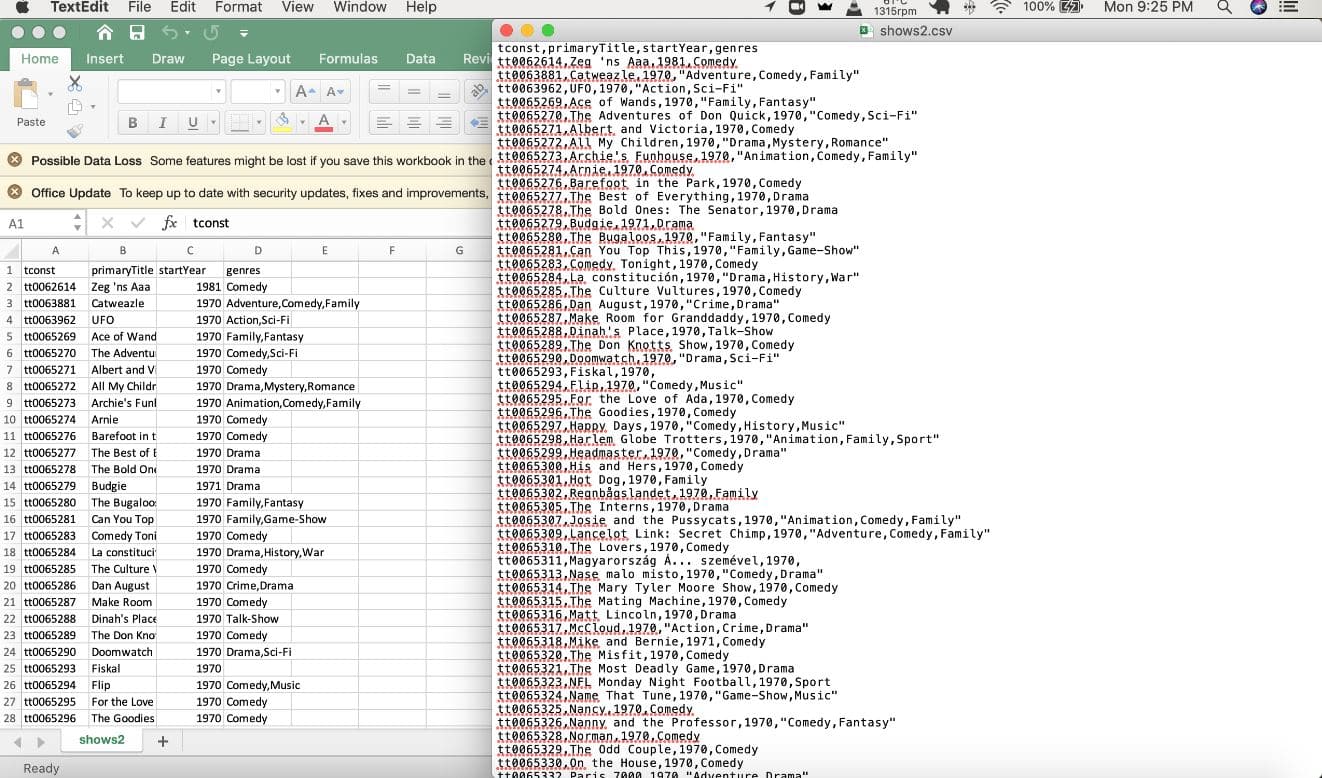1322x778 pixels.
Task: Switch to the Draw ribbon tab
Action: pyautogui.click(x=168, y=59)
